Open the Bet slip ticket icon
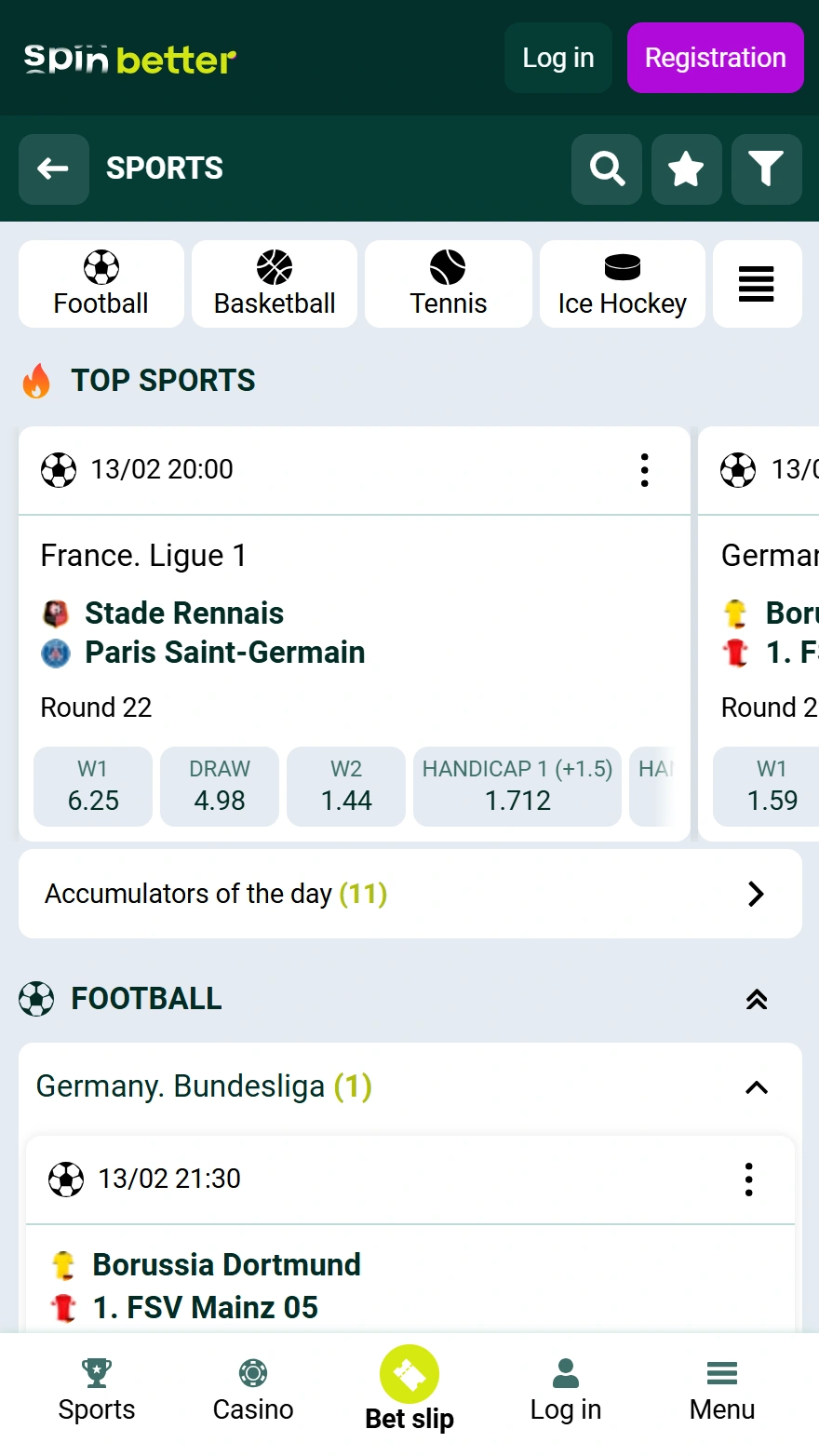Viewport: 819px width, 1456px height. 409,1374
